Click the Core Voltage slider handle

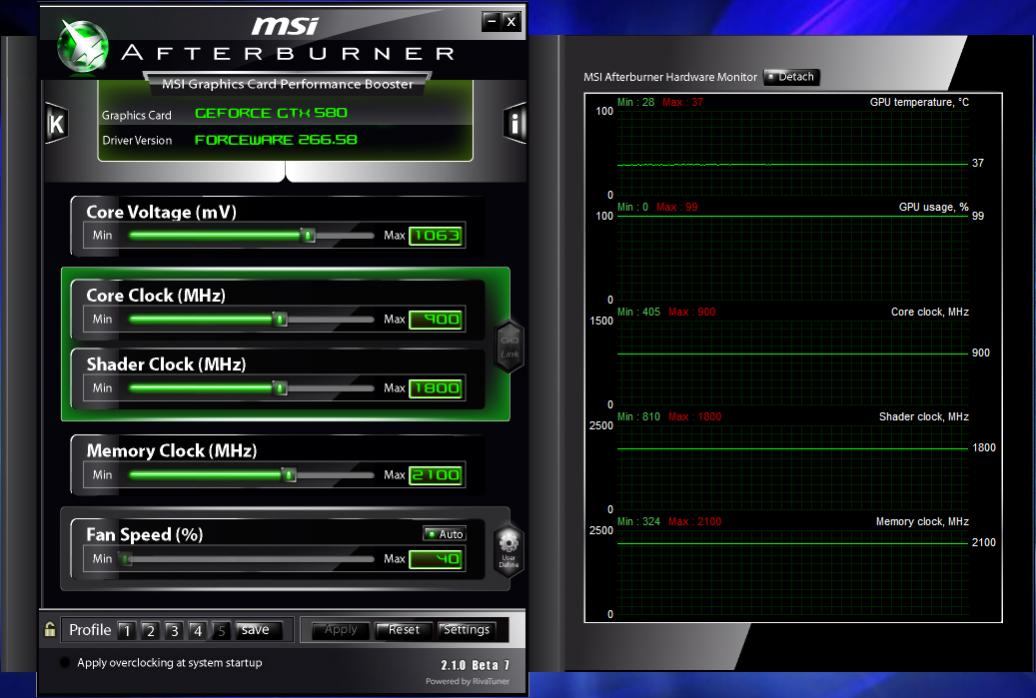[308, 235]
